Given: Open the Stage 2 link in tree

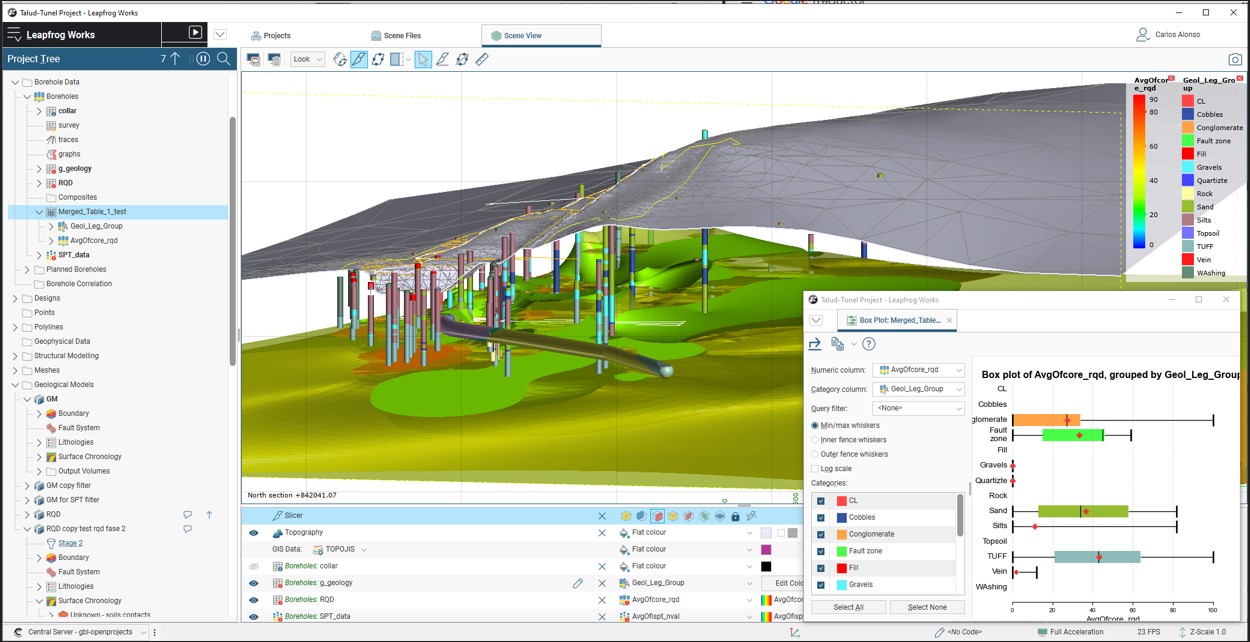Looking at the screenshot, I should (70, 543).
